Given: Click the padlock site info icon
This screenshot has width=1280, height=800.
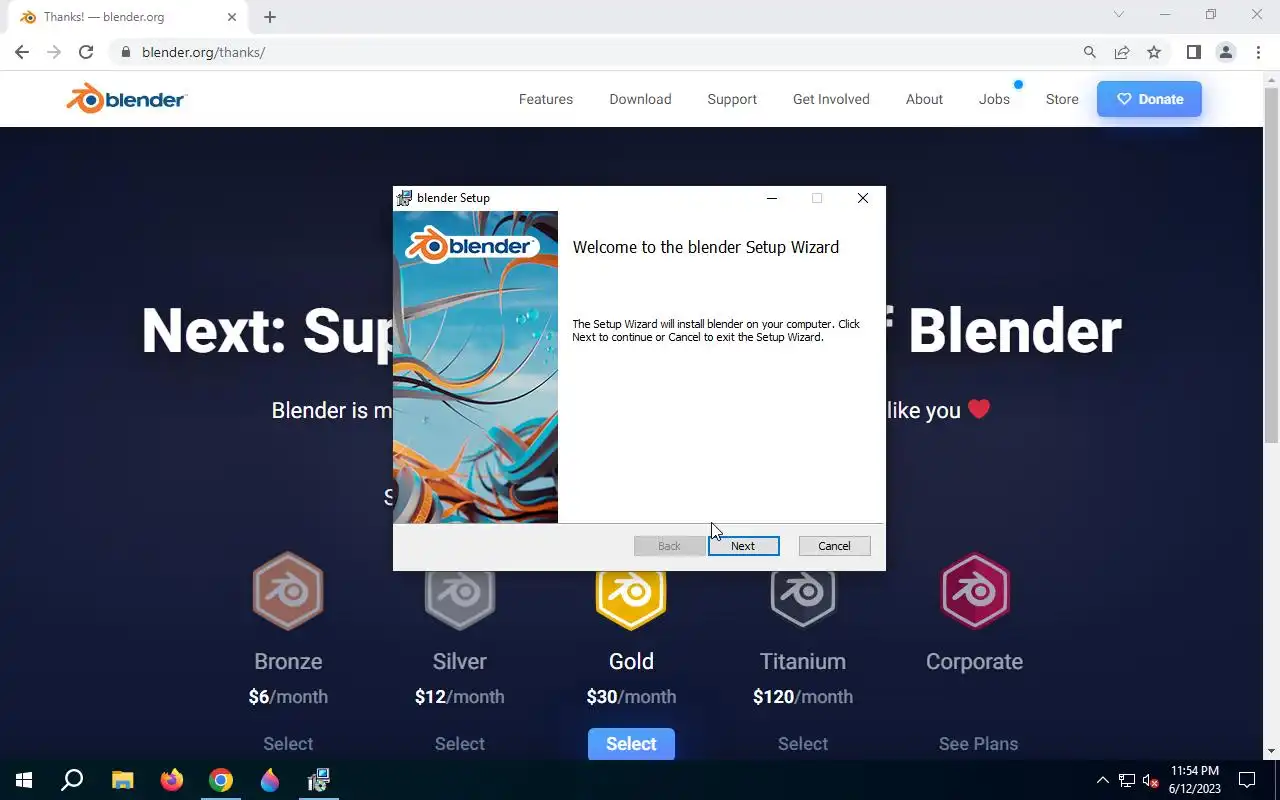Looking at the screenshot, I should point(125,52).
